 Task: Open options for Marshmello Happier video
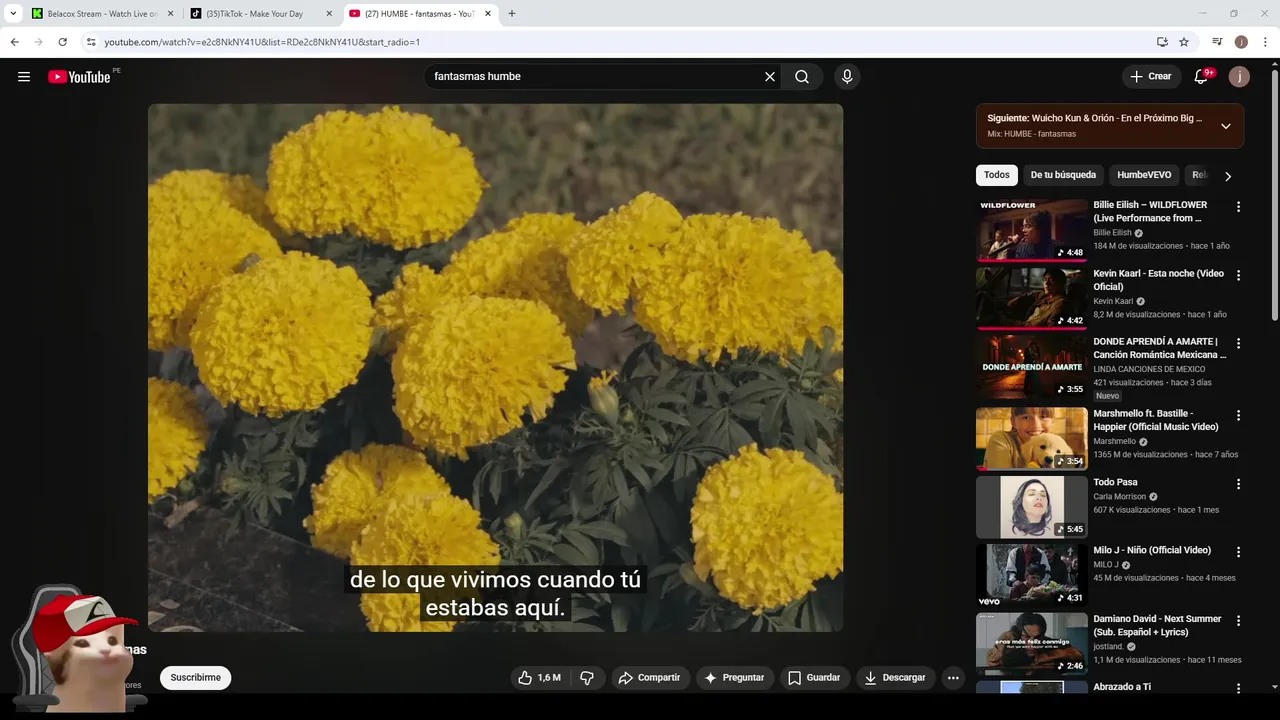click(1238, 415)
